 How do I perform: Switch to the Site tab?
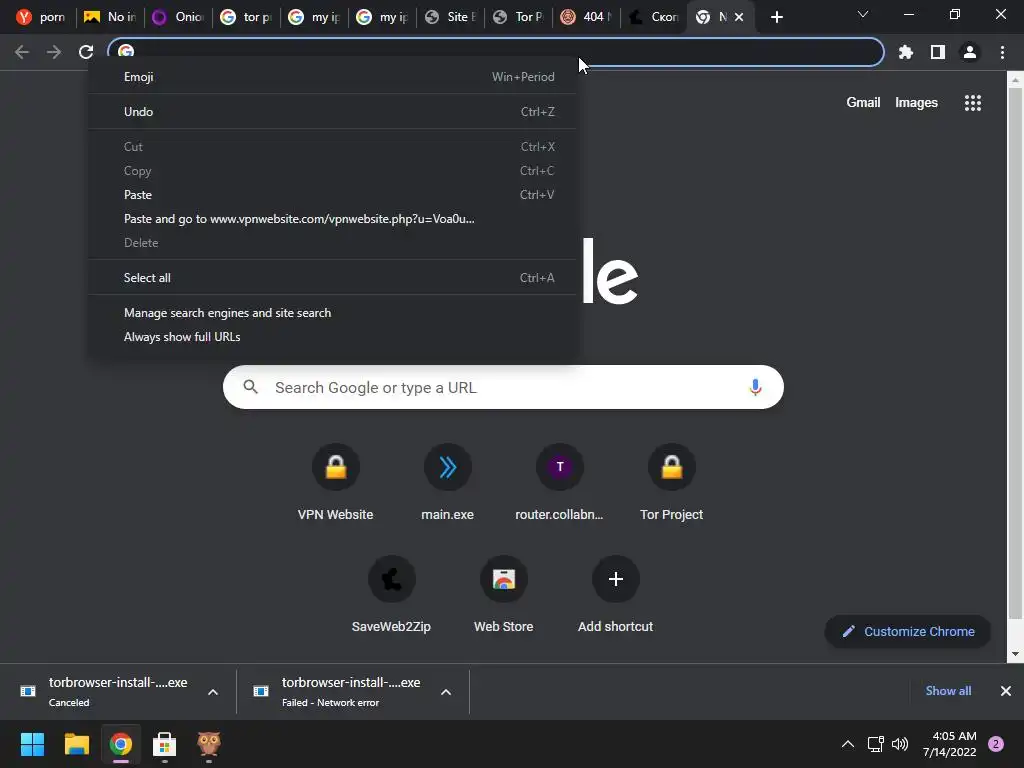click(450, 17)
